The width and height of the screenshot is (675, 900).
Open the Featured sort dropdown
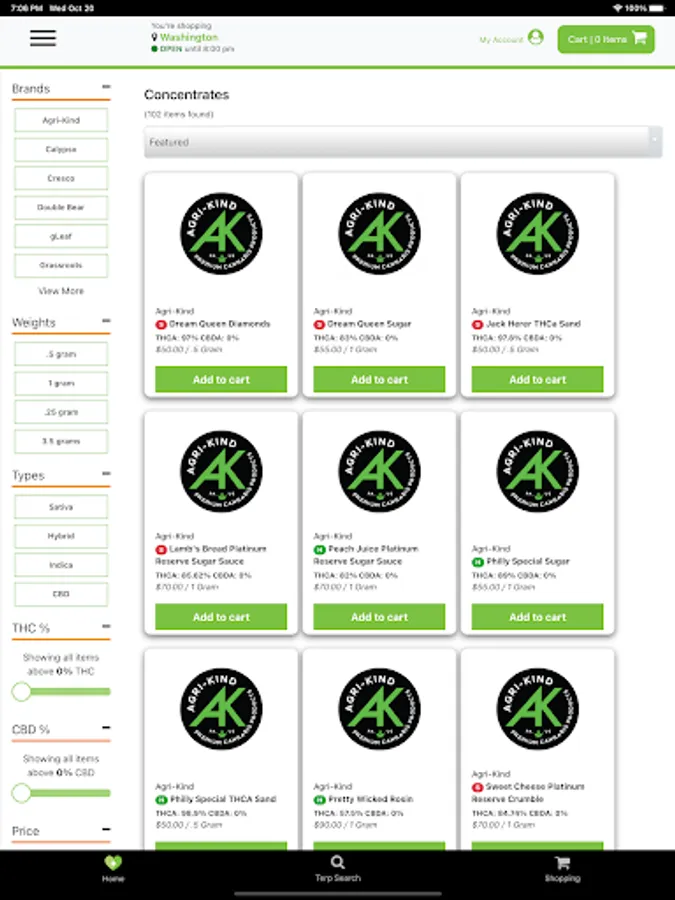pyautogui.click(x=403, y=142)
